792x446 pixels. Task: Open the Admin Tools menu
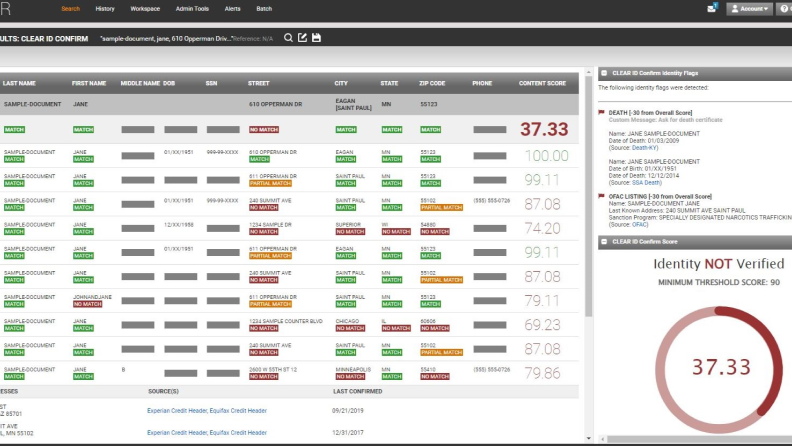tap(192, 8)
